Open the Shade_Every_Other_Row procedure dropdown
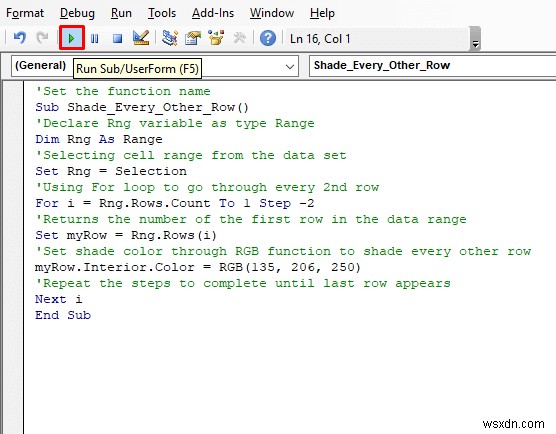Screen dimensions: 556x434 (433, 66)
